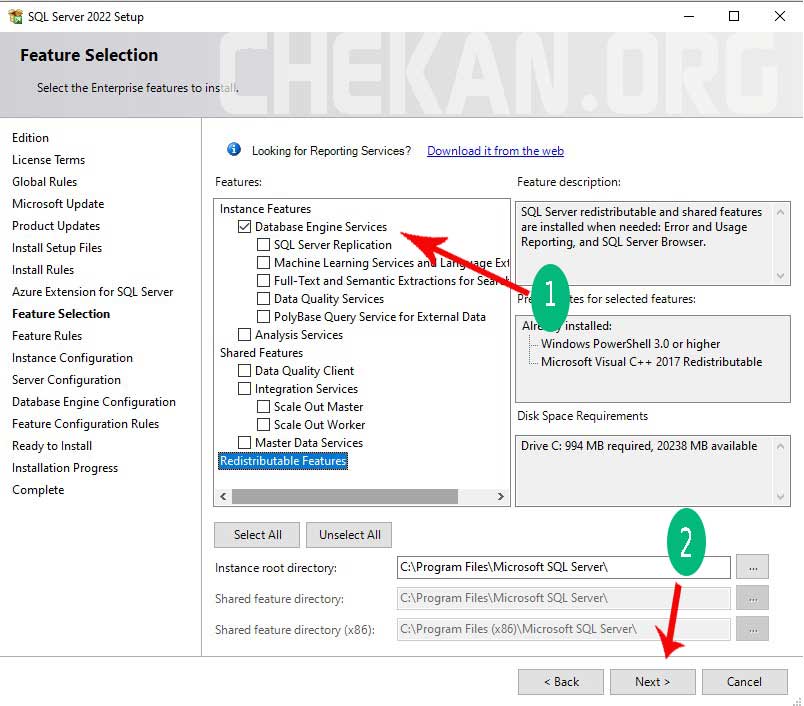Open Database Engine Configuration step
804x706 pixels.
[x=93, y=402]
